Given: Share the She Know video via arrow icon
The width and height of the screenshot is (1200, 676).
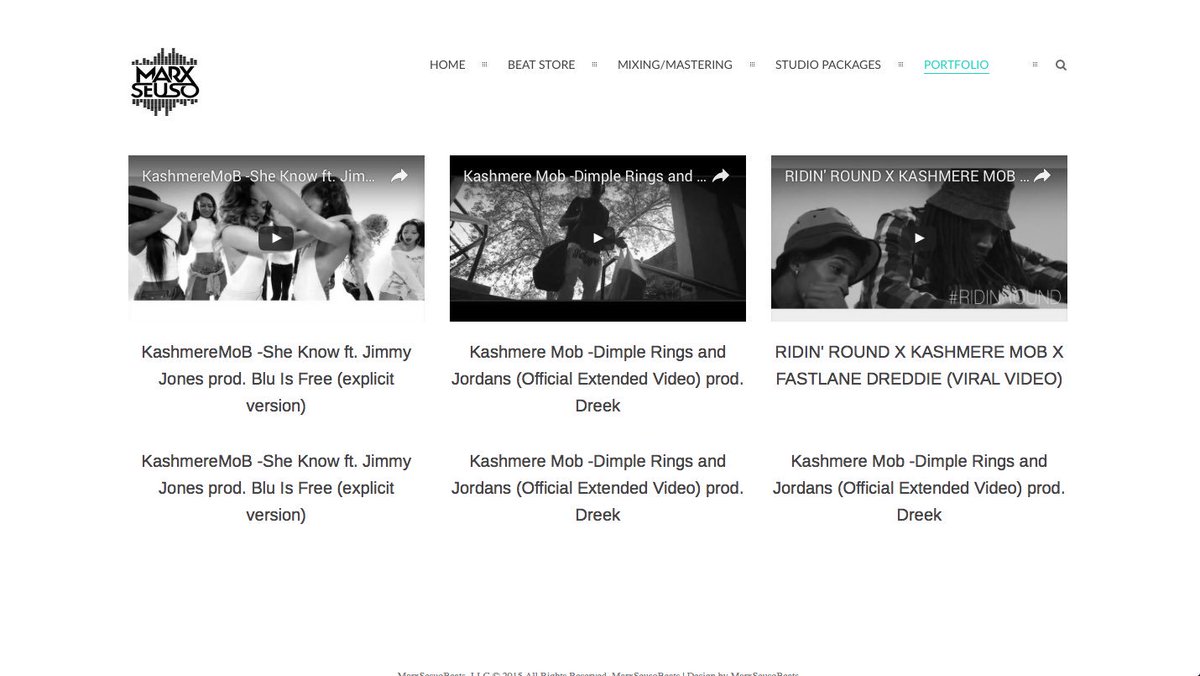Looking at the screenshot, I should 399,176.
